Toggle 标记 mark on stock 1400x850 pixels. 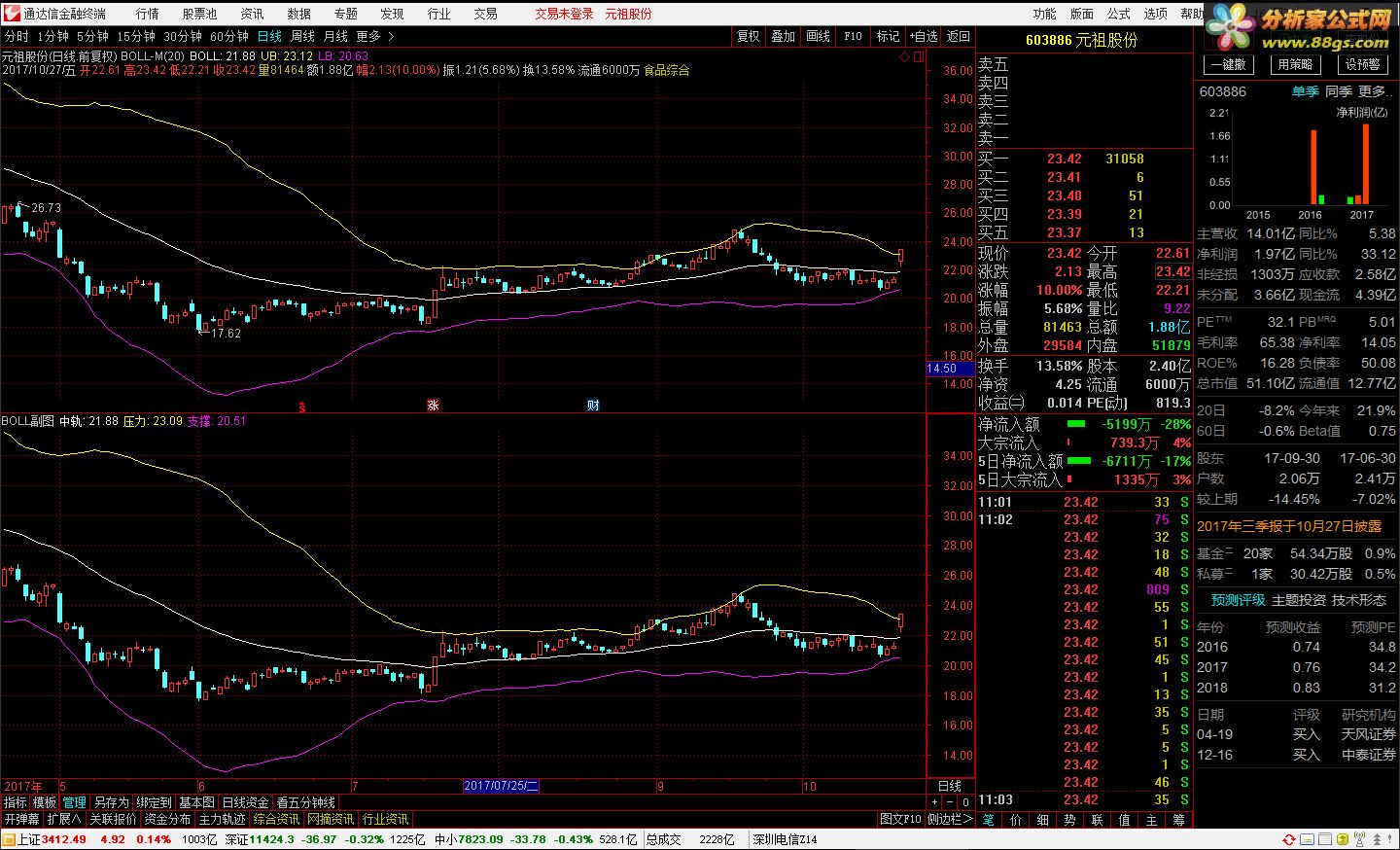[x=888, y=36]
